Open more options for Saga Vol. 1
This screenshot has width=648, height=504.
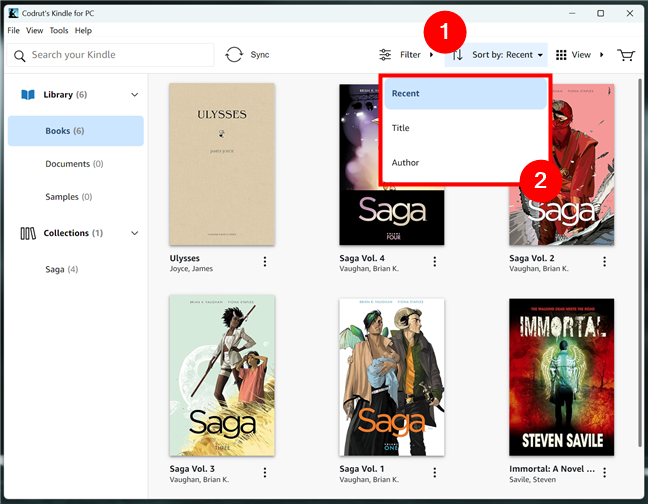point(434,472)
